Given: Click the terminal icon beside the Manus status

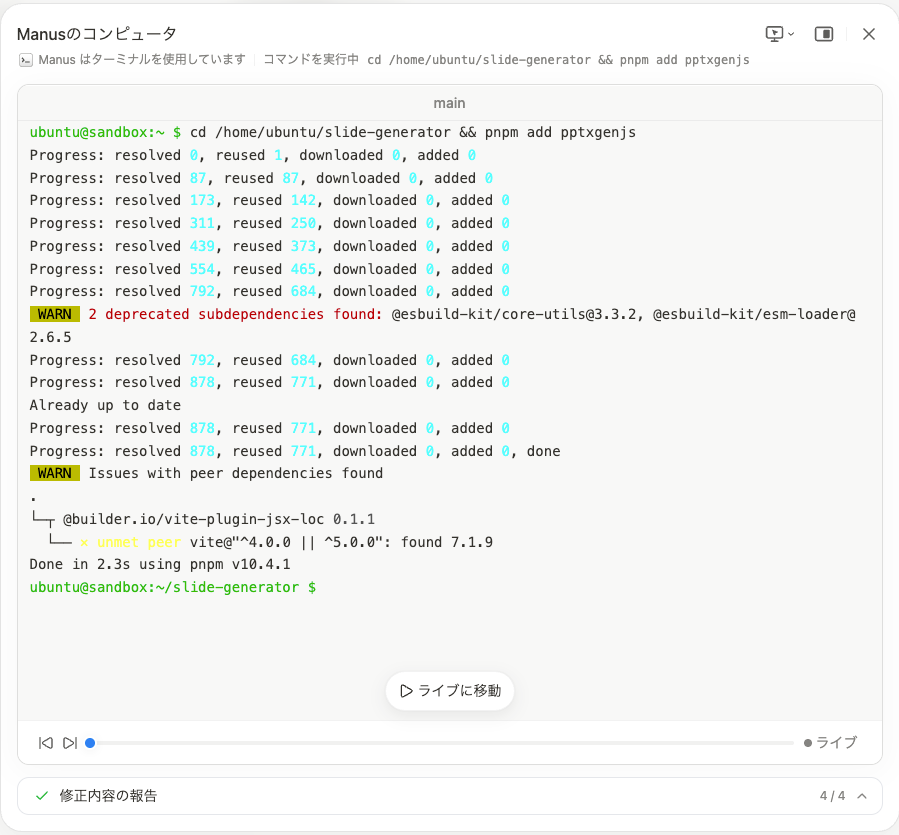Looking at the screenshot, I should point(26,60).
